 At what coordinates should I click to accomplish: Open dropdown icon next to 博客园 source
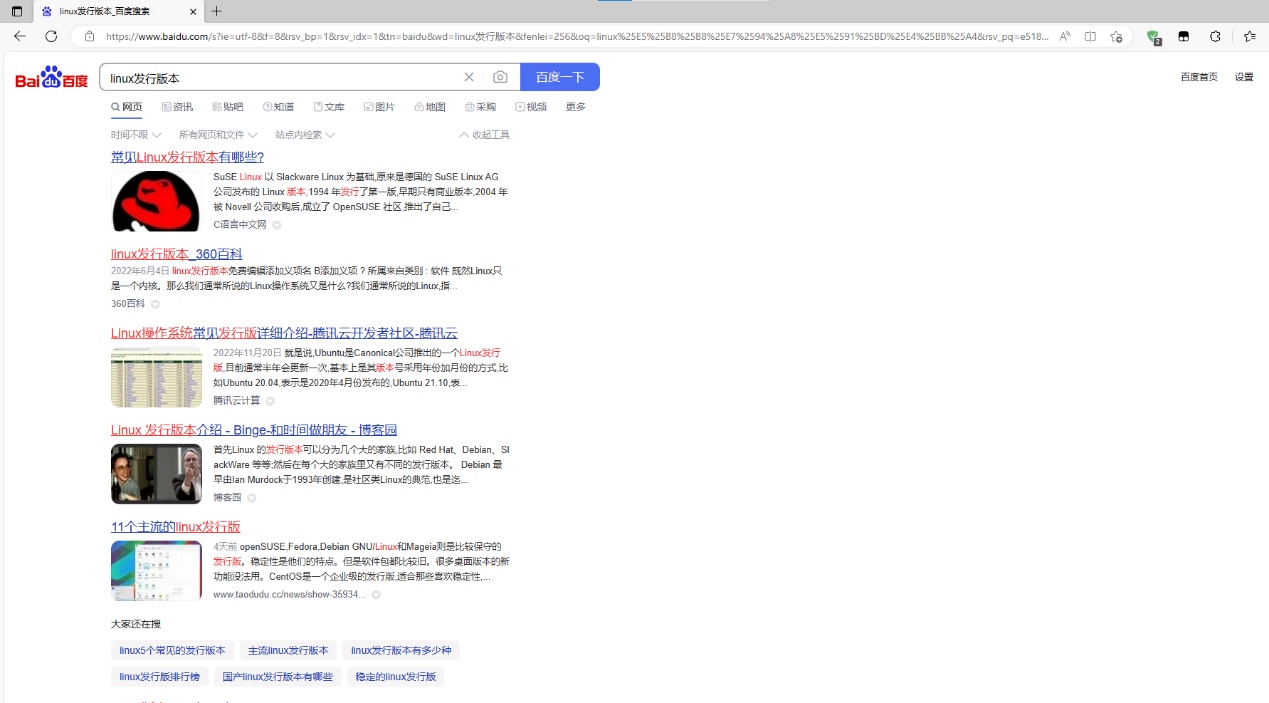click(x=251, y=498)
